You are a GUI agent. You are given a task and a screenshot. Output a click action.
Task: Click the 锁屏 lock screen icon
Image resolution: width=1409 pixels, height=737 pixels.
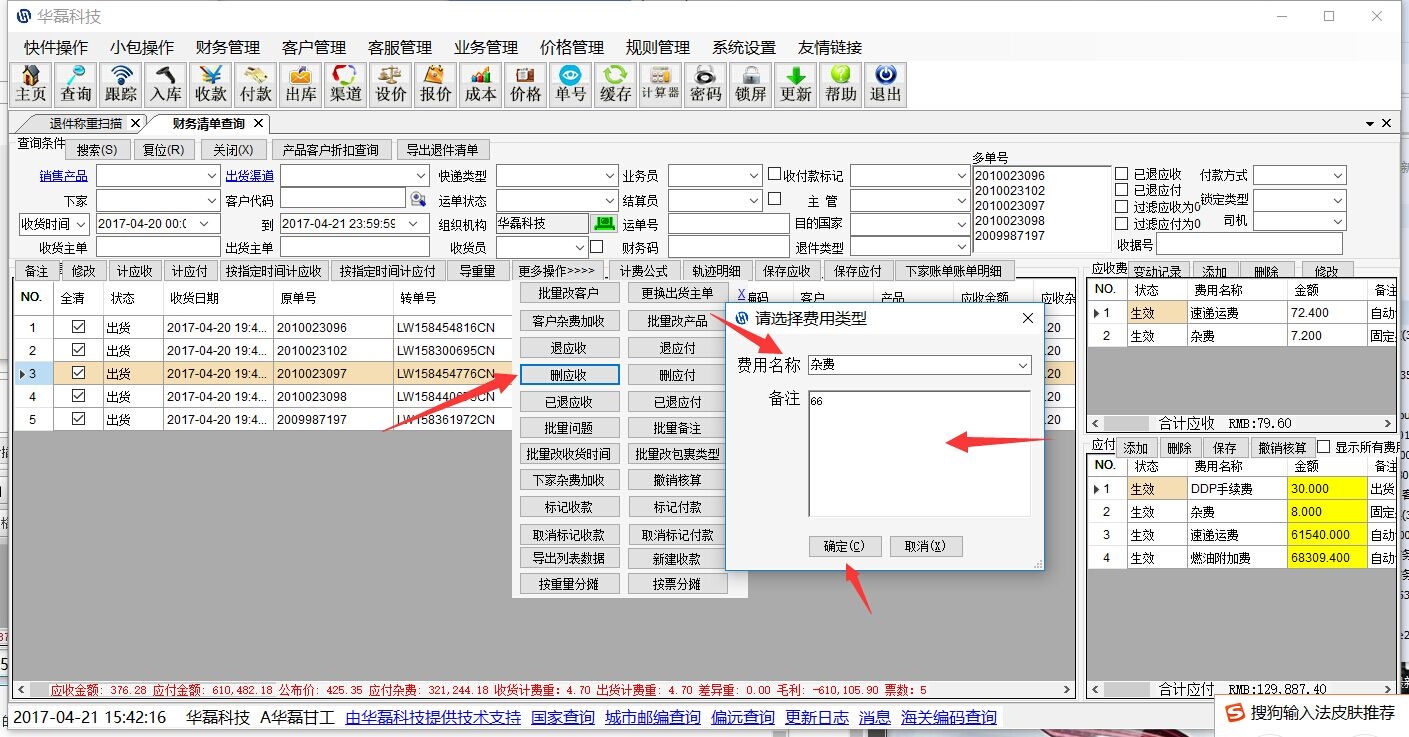[x=751, y=84]
